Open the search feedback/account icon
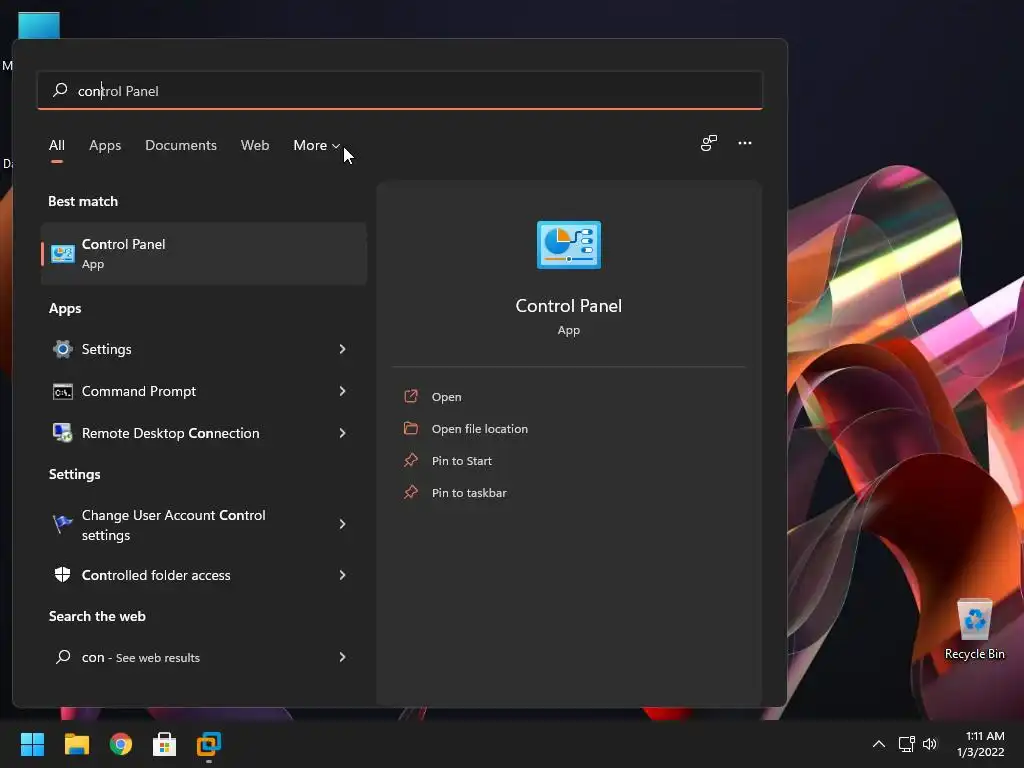The height and width of the screenshot is (768, 1024). coord(709,143)
